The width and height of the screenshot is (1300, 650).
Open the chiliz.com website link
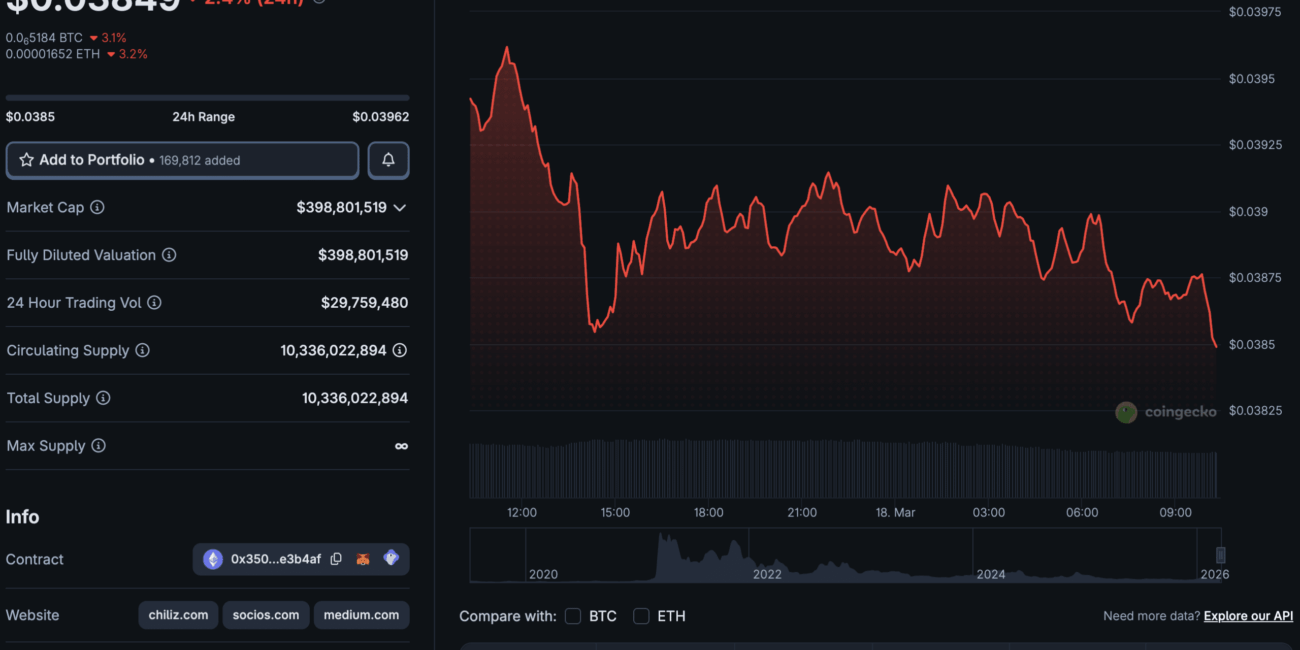point(178,615)
